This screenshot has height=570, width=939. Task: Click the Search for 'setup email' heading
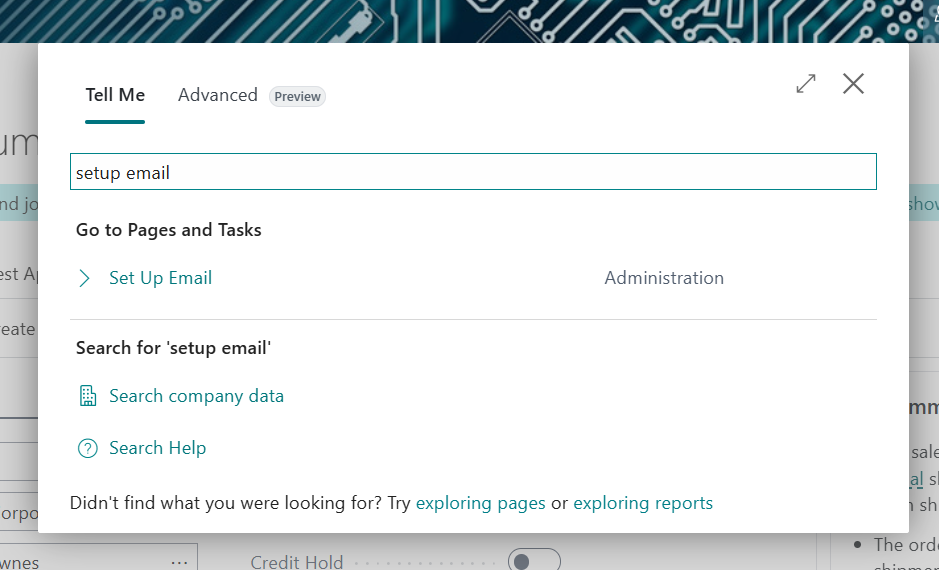tap(174, 348)
